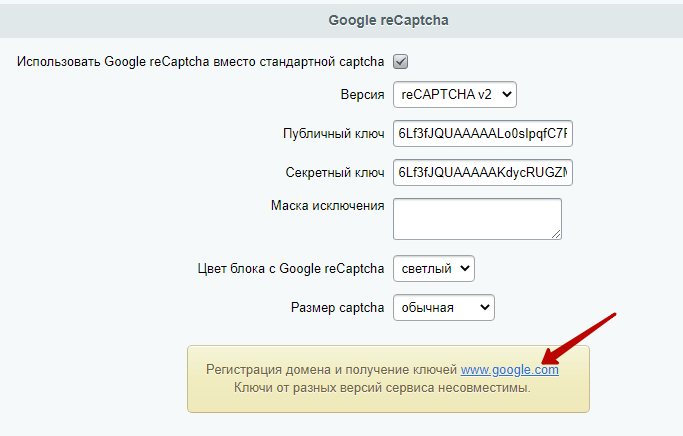Open the Версия dropdown
Image resolution: width=683 pixels, height=436 pixels.
point(455,95)
